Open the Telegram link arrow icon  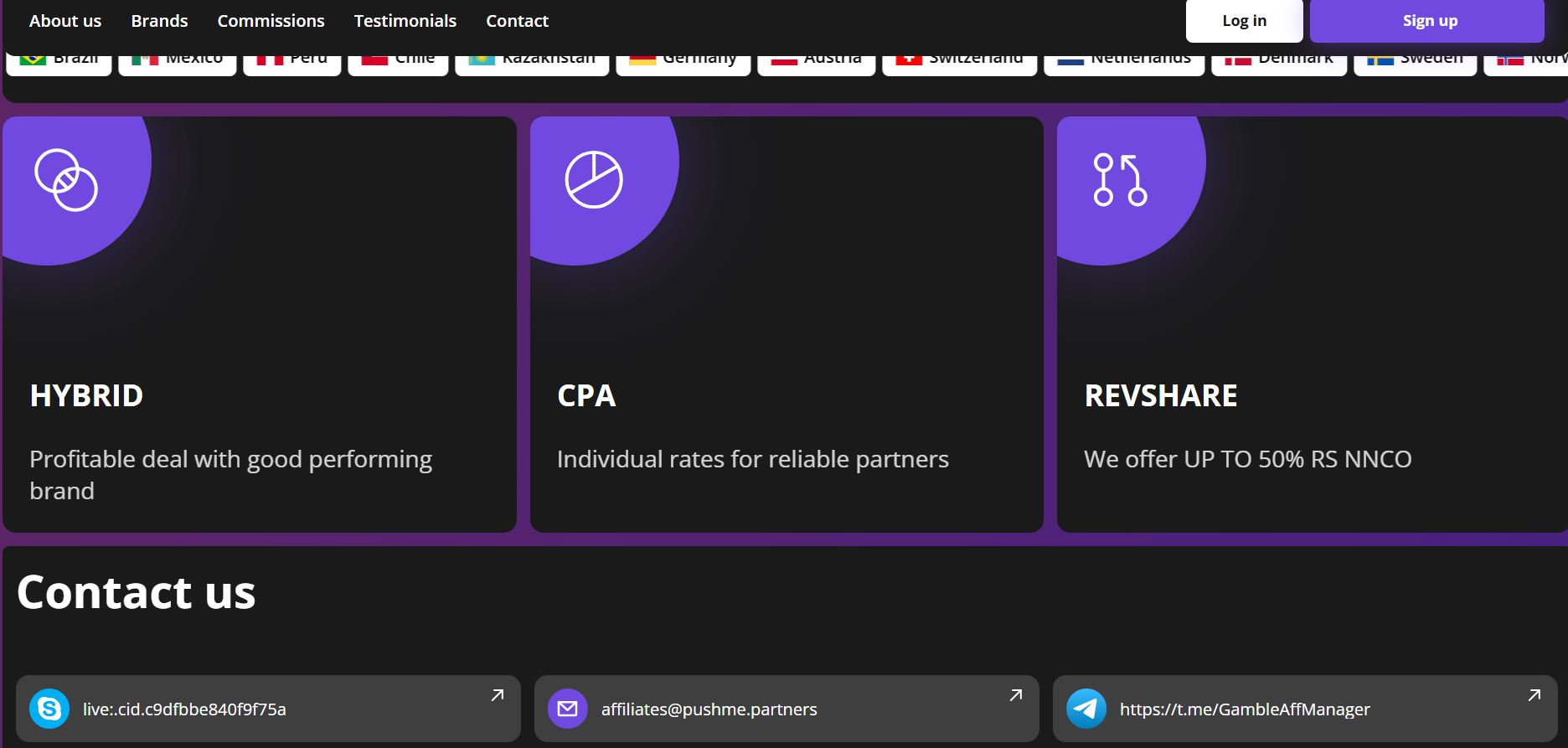pyautogui.click(x=1534, y=695)
